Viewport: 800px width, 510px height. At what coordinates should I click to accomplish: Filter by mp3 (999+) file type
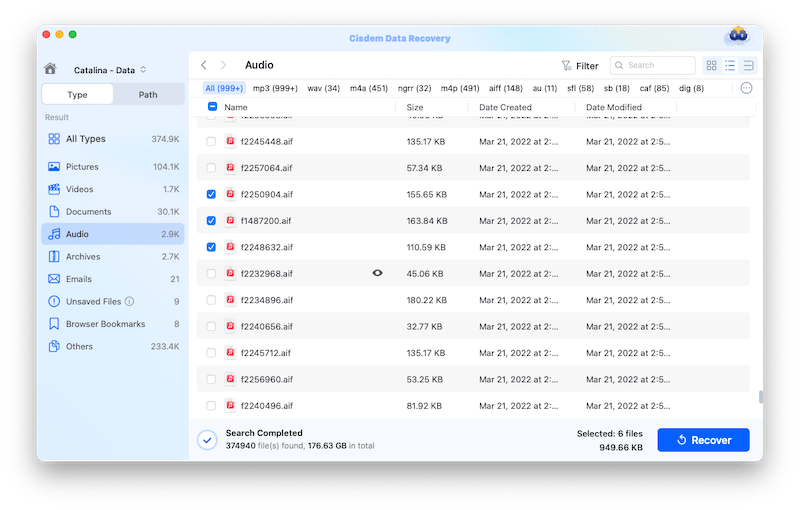(274, 88)
